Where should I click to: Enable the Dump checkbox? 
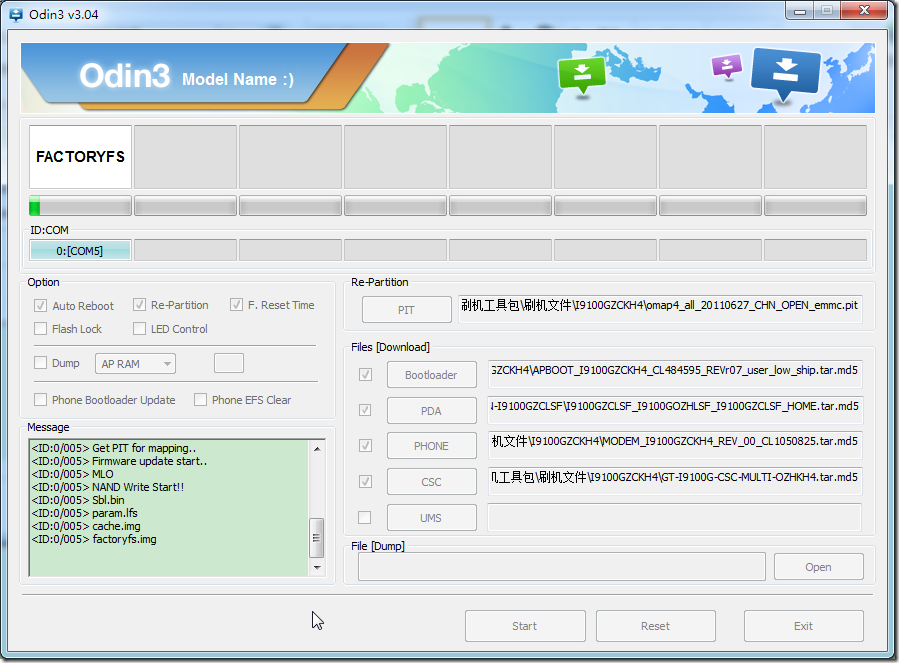click(x=40, y=363)
